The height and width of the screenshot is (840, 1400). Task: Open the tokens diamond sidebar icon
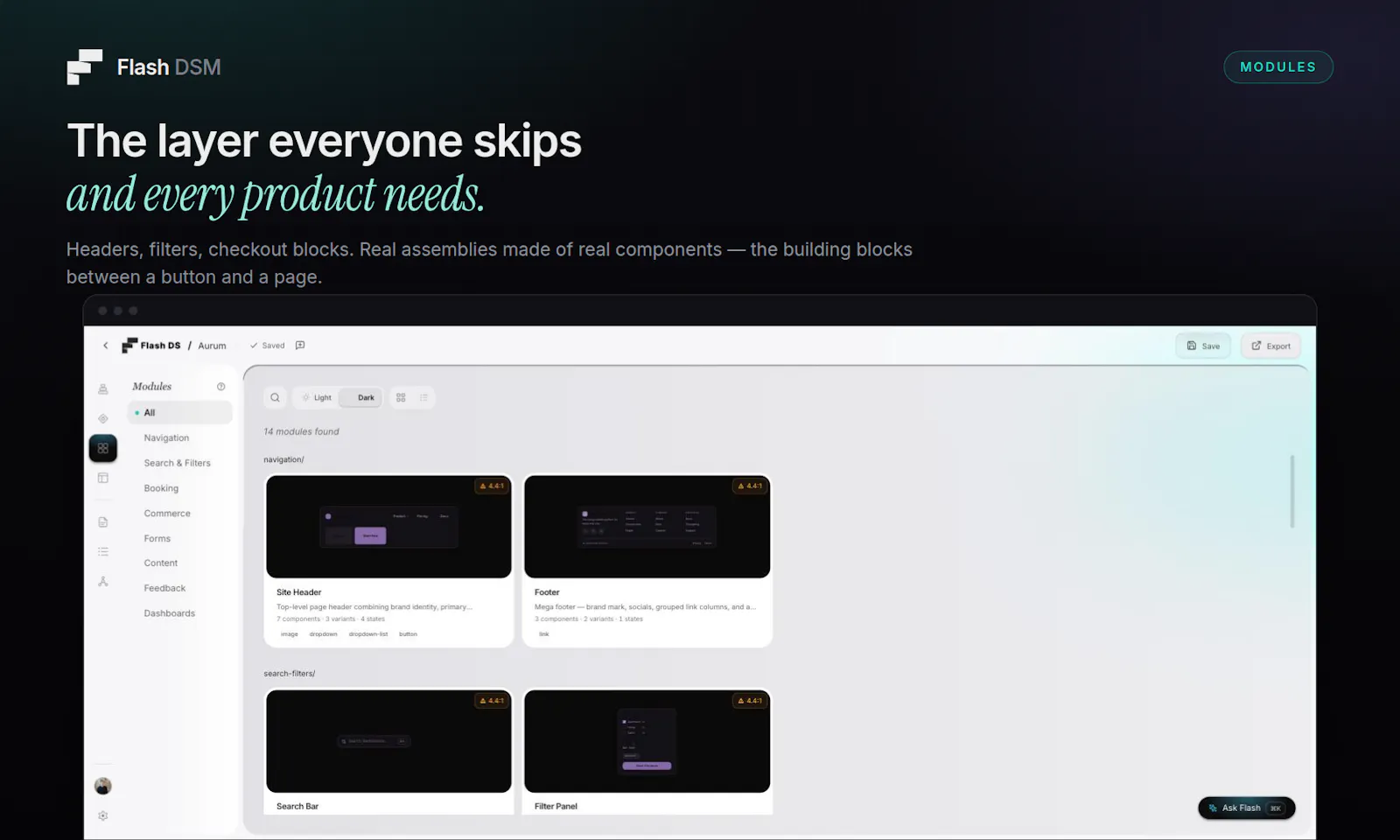pos(103,419)
